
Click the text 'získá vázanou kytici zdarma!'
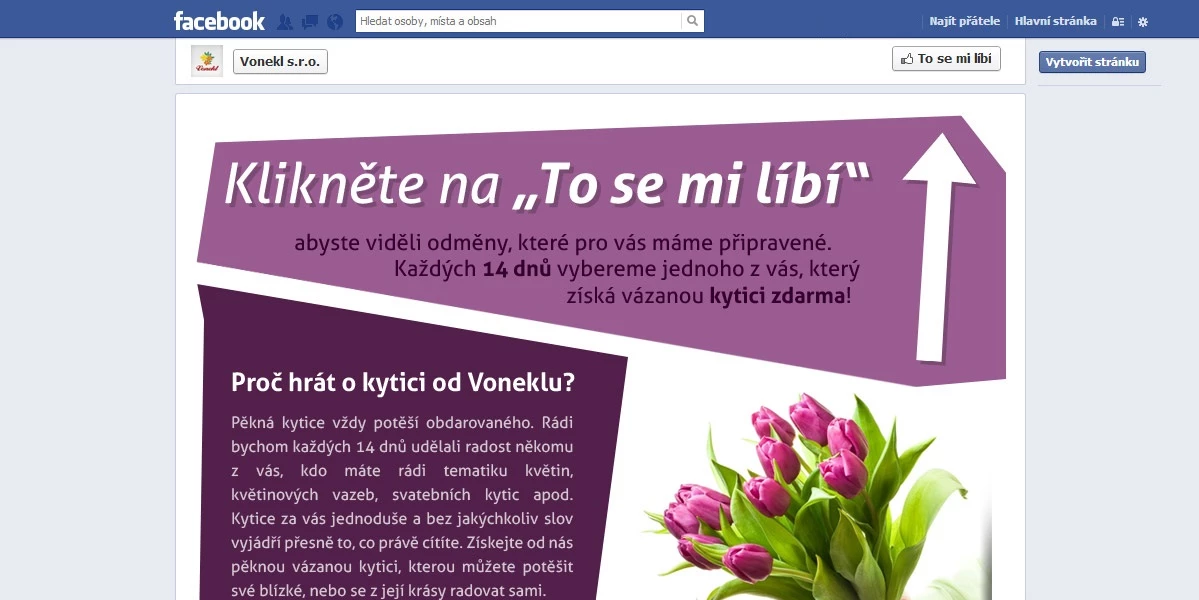709,295
